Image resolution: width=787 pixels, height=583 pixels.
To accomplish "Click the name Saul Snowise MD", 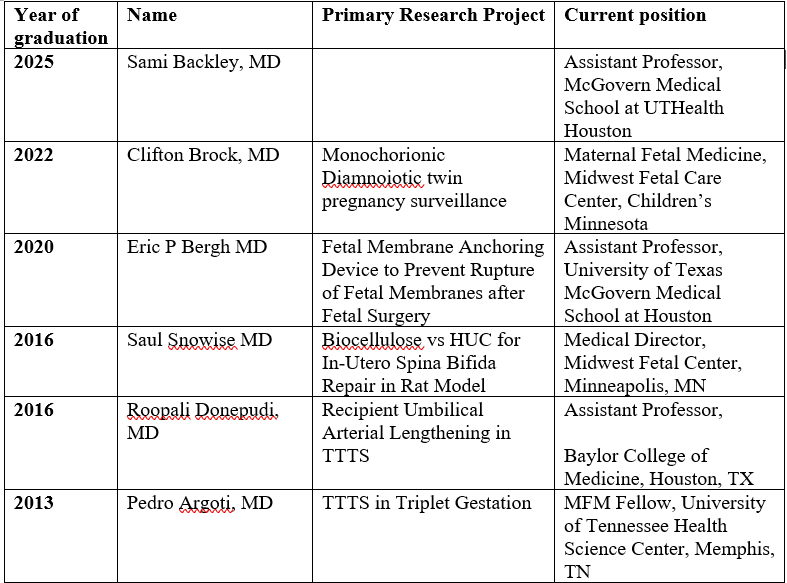I will click(200, 340).
